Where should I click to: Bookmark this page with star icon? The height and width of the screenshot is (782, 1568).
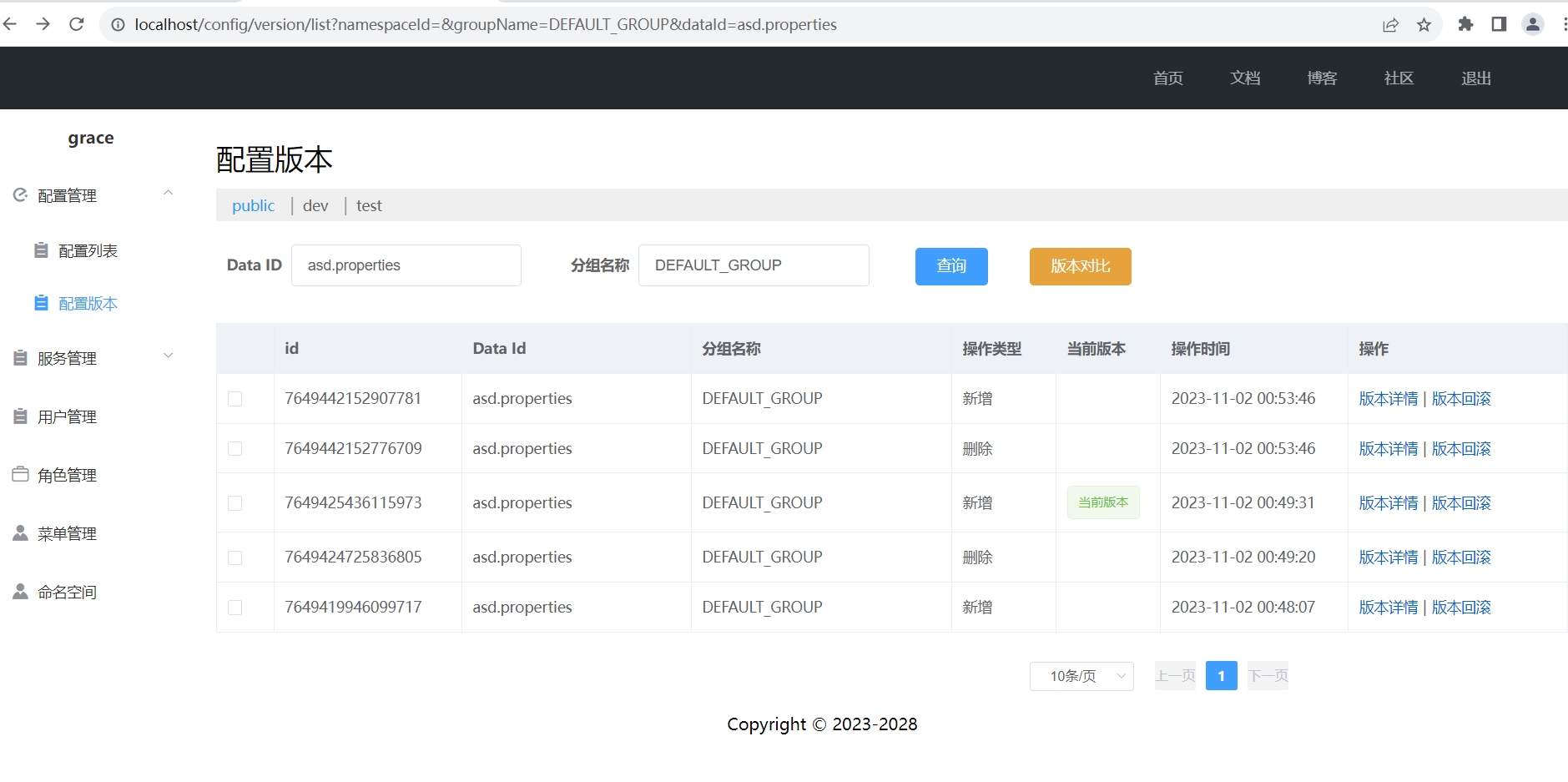click(x=1424, y=25)
